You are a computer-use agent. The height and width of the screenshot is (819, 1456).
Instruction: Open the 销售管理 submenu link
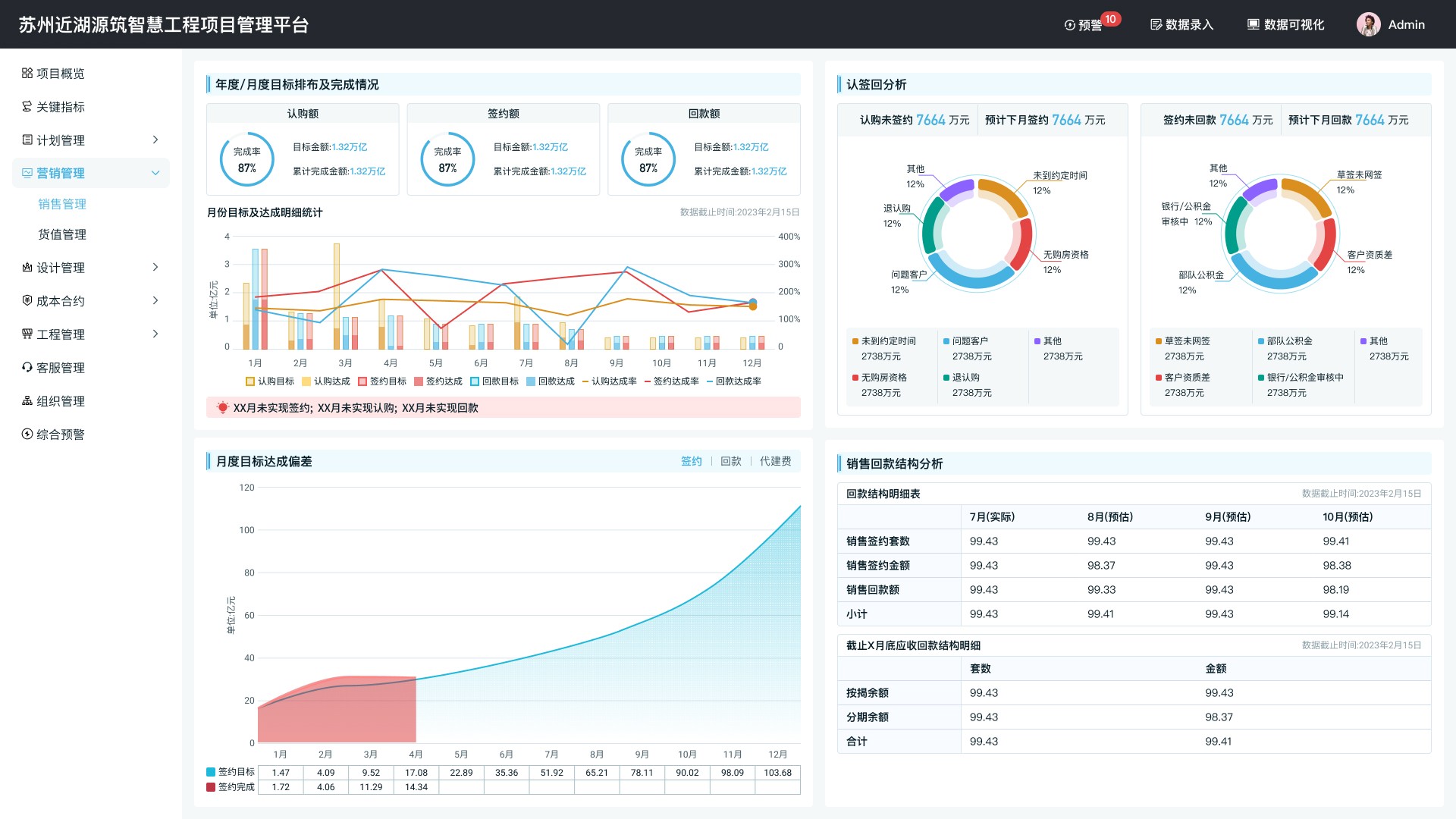click(x=62, y=204)
